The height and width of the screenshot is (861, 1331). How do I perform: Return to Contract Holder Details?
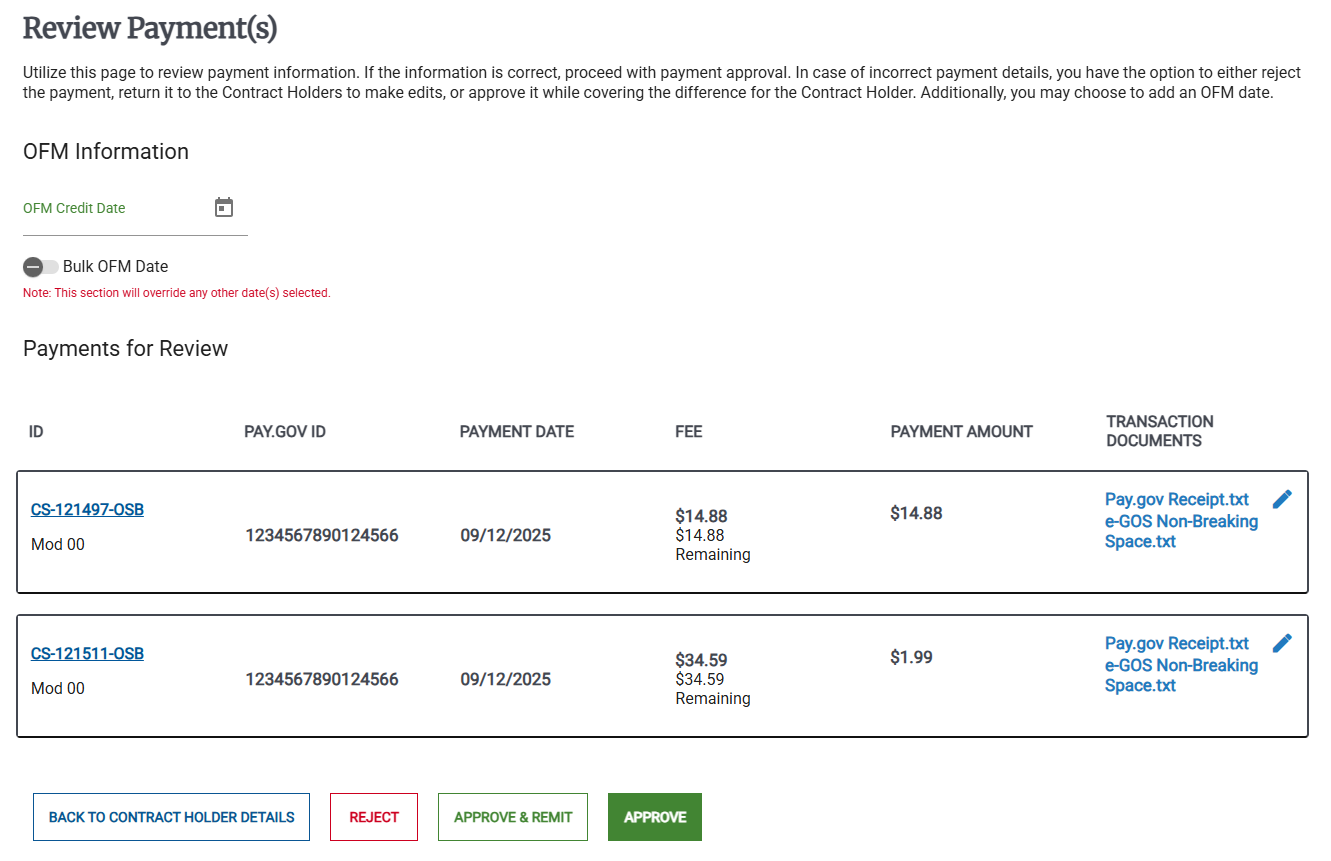tap(170, 817)
